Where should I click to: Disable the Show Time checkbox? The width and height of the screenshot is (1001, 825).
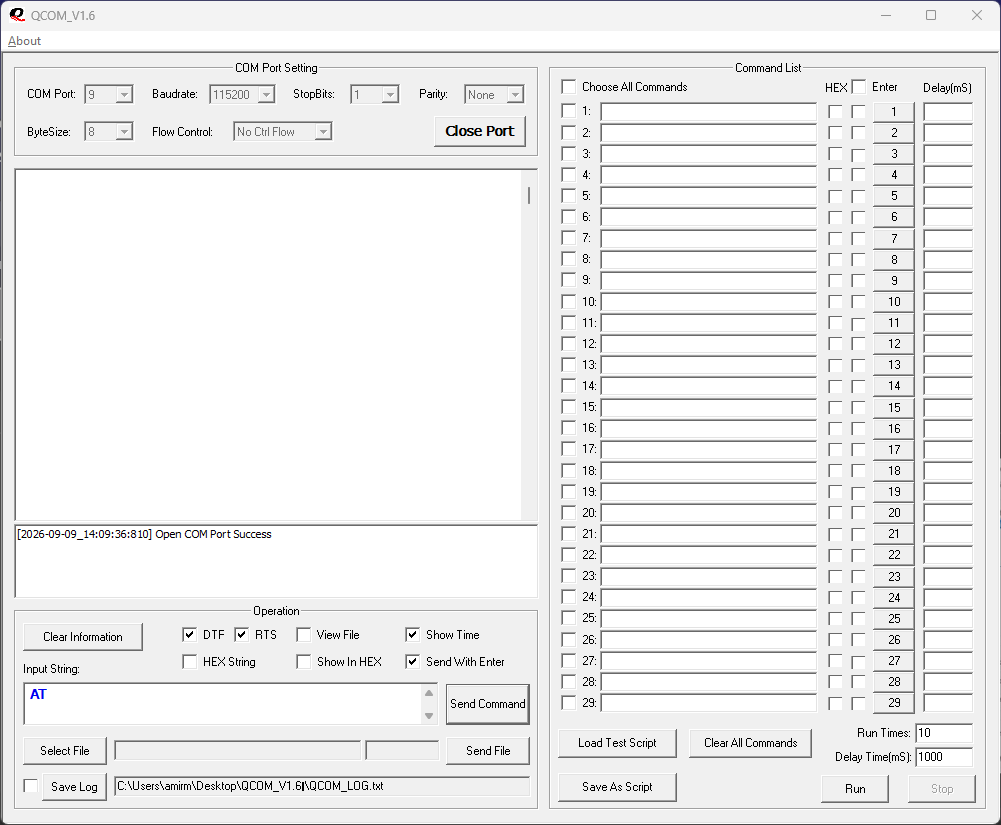click(x=412, y=634)
